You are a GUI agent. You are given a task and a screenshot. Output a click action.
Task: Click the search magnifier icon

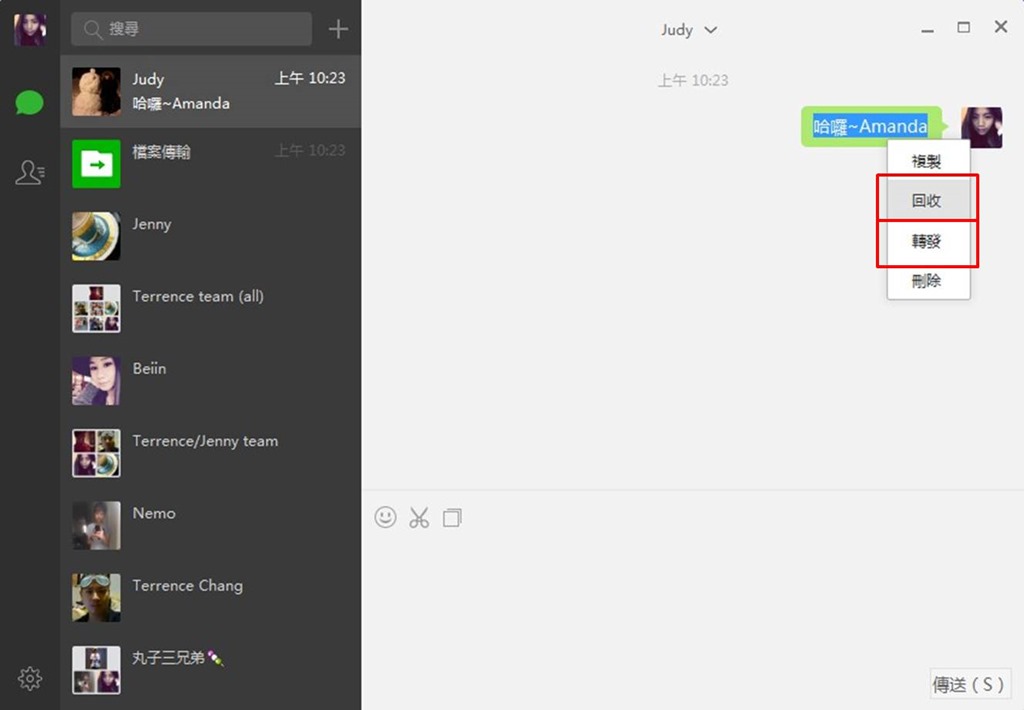(x=92, y=29)
